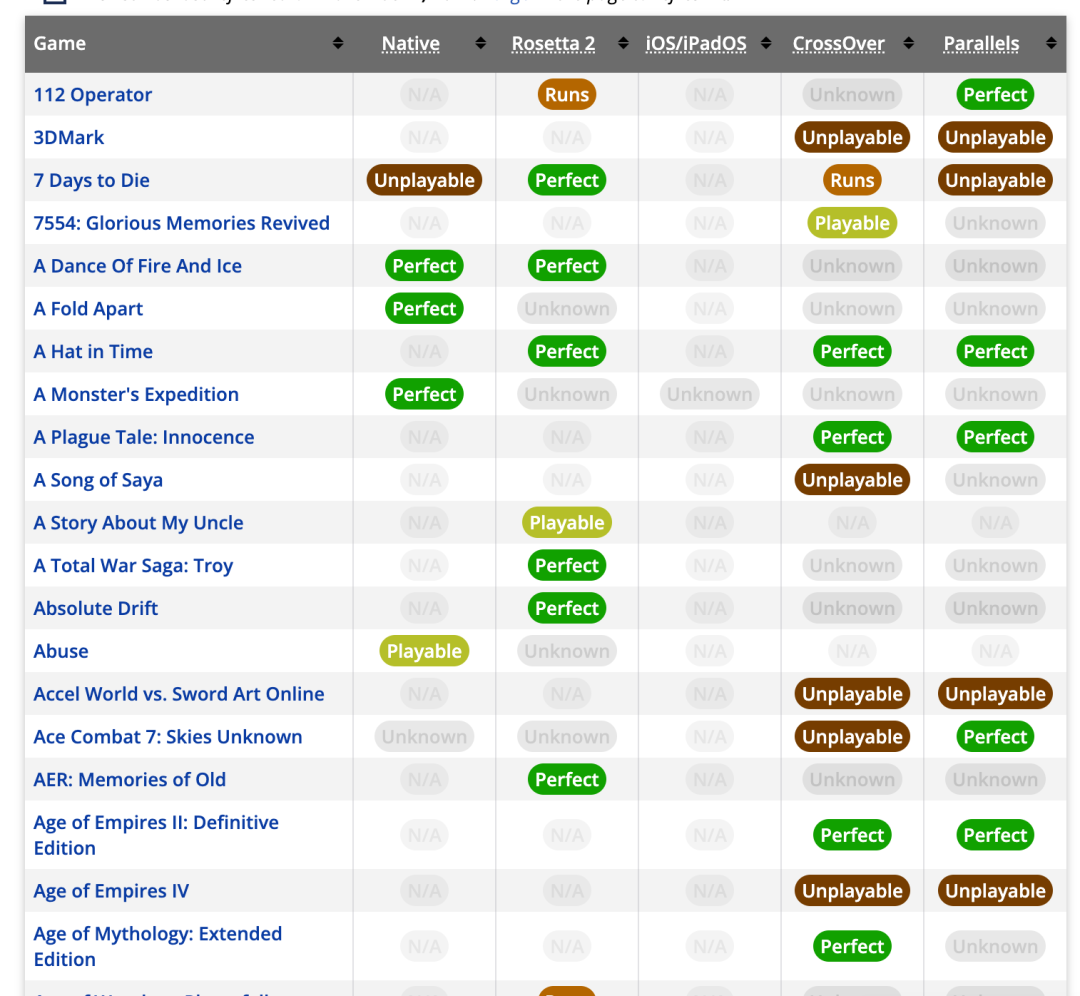Click Native Perfect badge for A Dance Of Fire And Ice

(424, 266)
